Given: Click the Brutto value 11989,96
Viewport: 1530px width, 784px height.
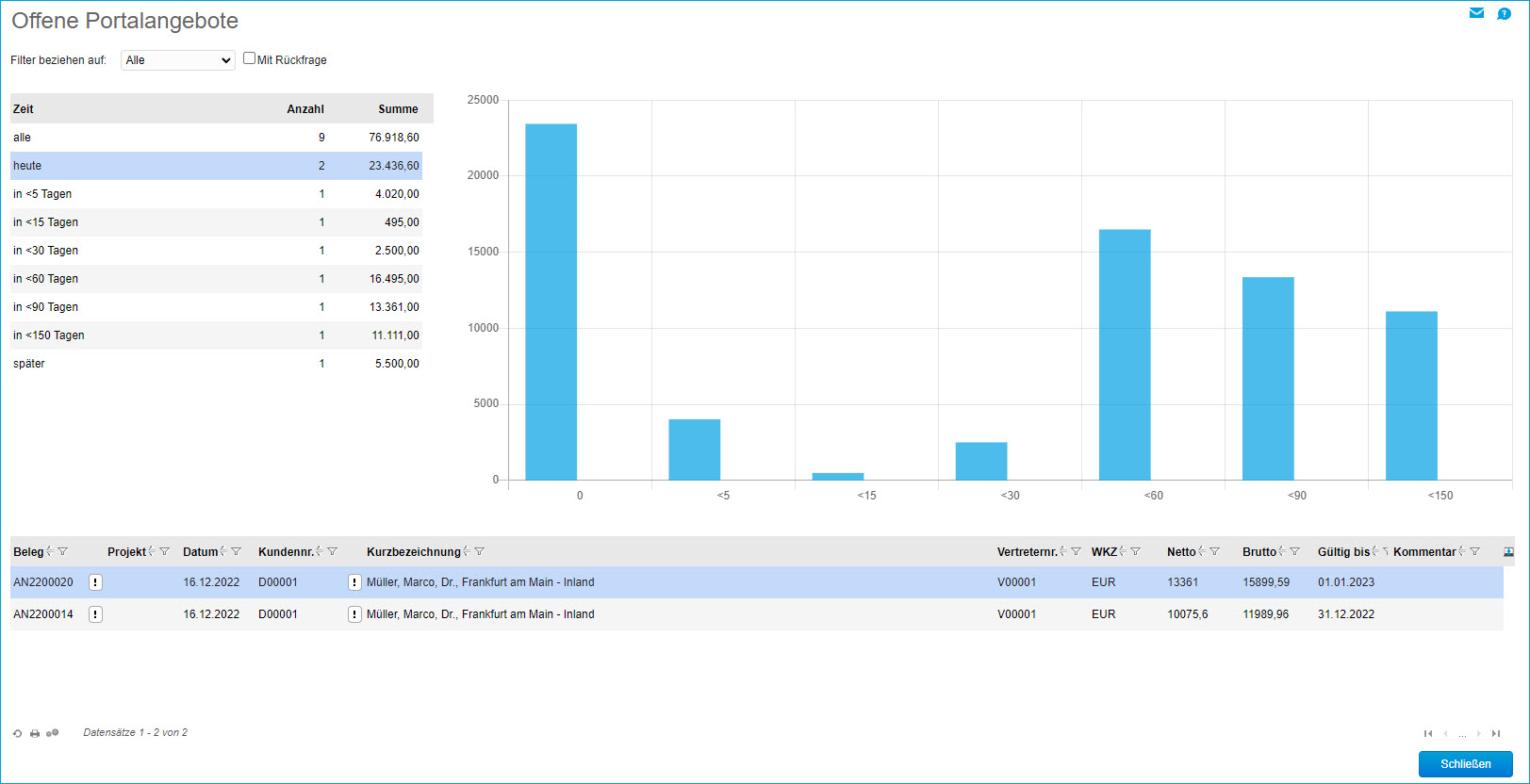Looking at the screenshot, I should tap(1265, 614).
